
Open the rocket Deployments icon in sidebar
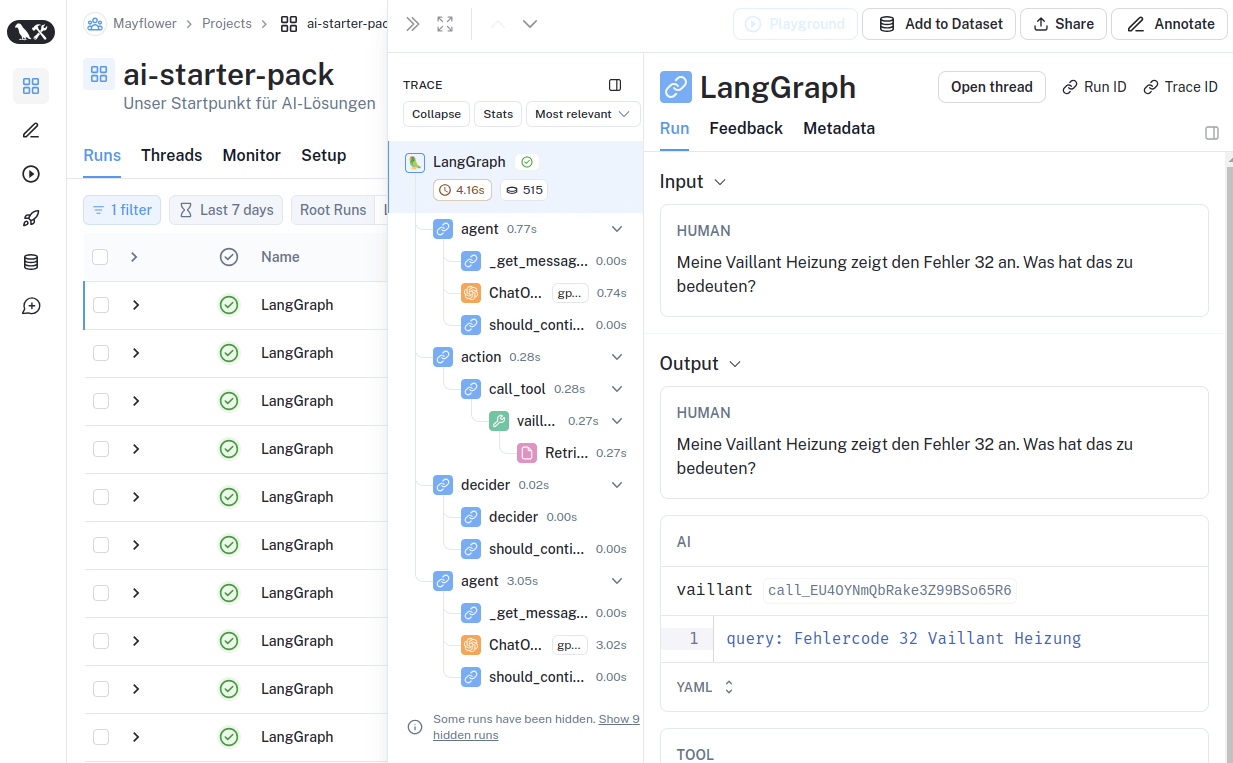pos(31,218)
